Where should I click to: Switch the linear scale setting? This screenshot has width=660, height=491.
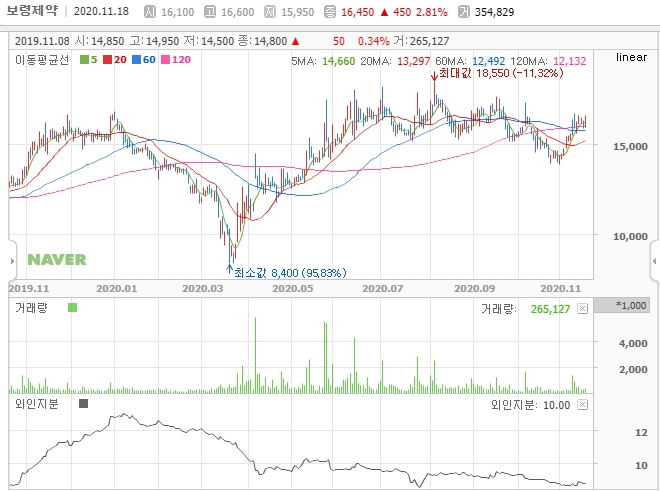pyautogui.click(x=631, y=57)
